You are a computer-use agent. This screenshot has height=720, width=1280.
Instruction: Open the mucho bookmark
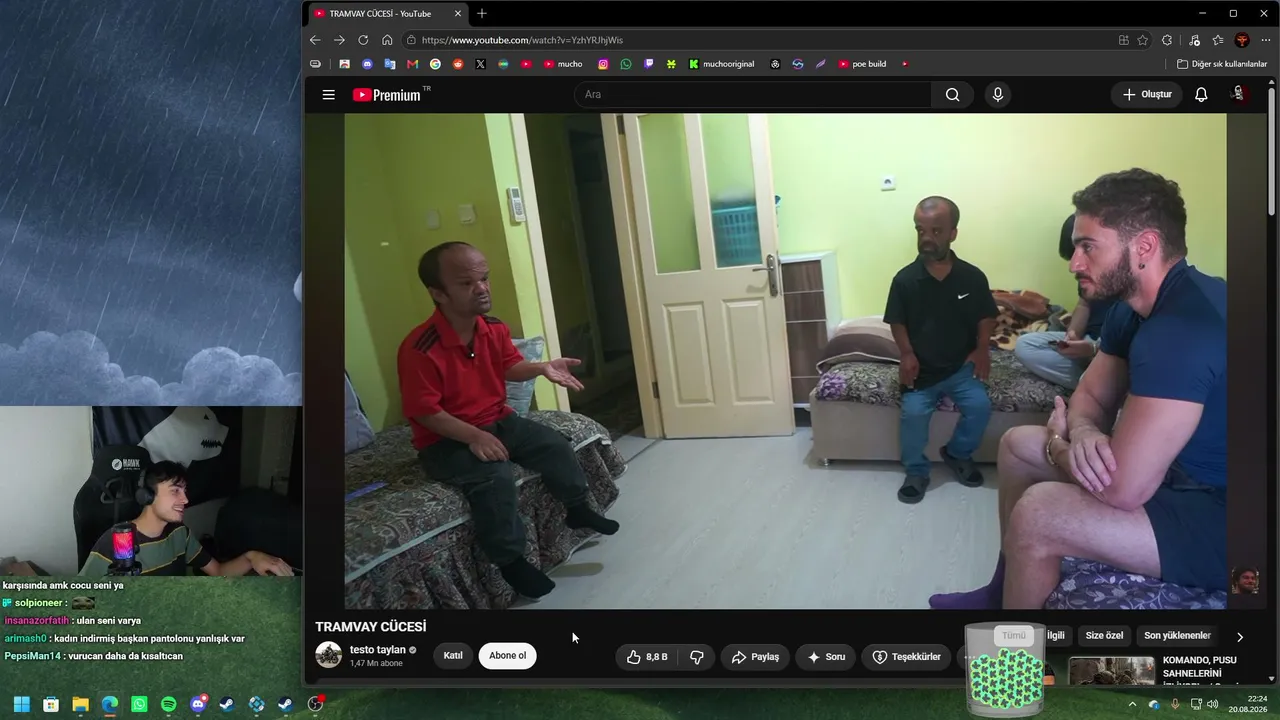(x=563, y=64)
